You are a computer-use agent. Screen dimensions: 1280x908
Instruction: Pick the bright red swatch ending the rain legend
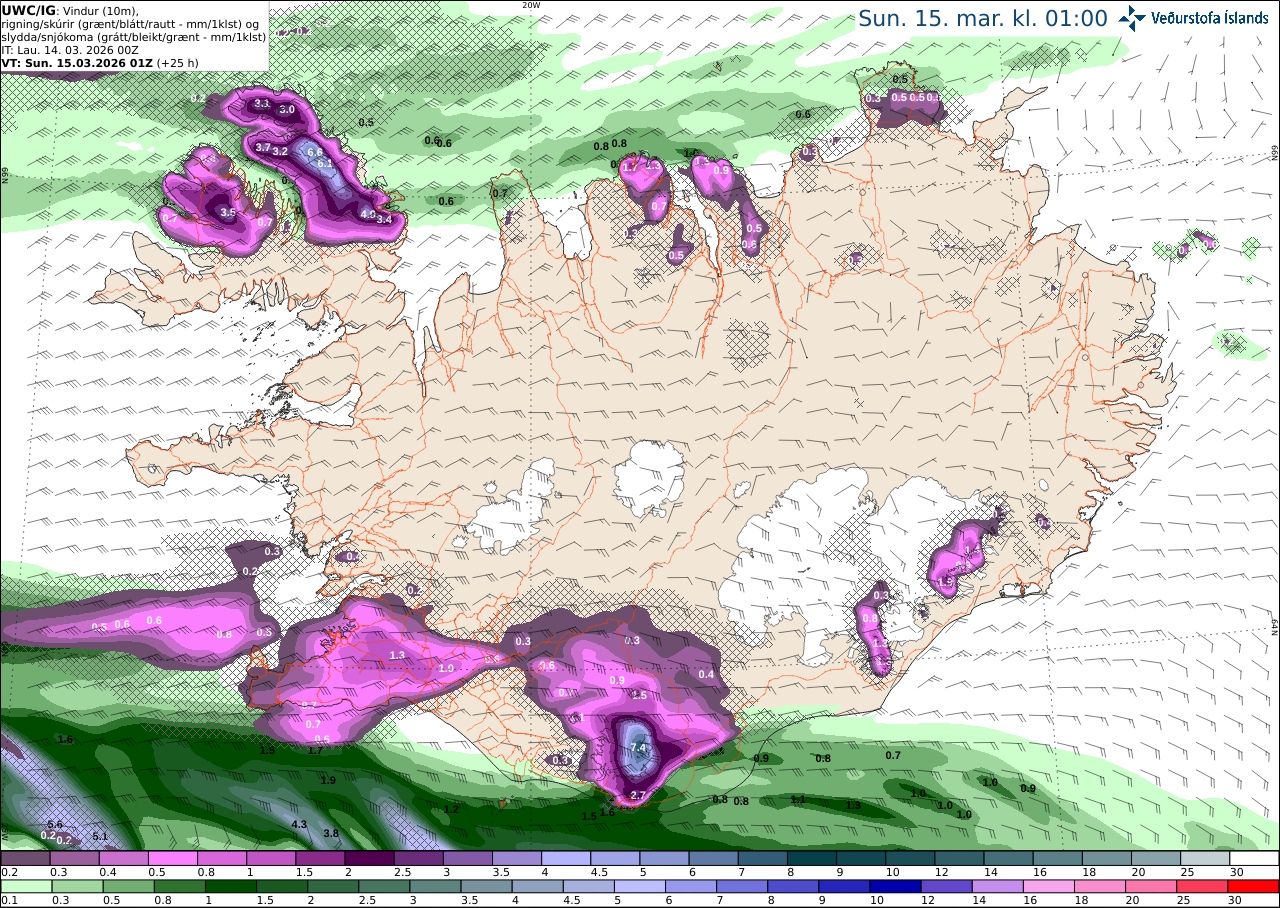pyautogui.click(x=1254, y=886)
